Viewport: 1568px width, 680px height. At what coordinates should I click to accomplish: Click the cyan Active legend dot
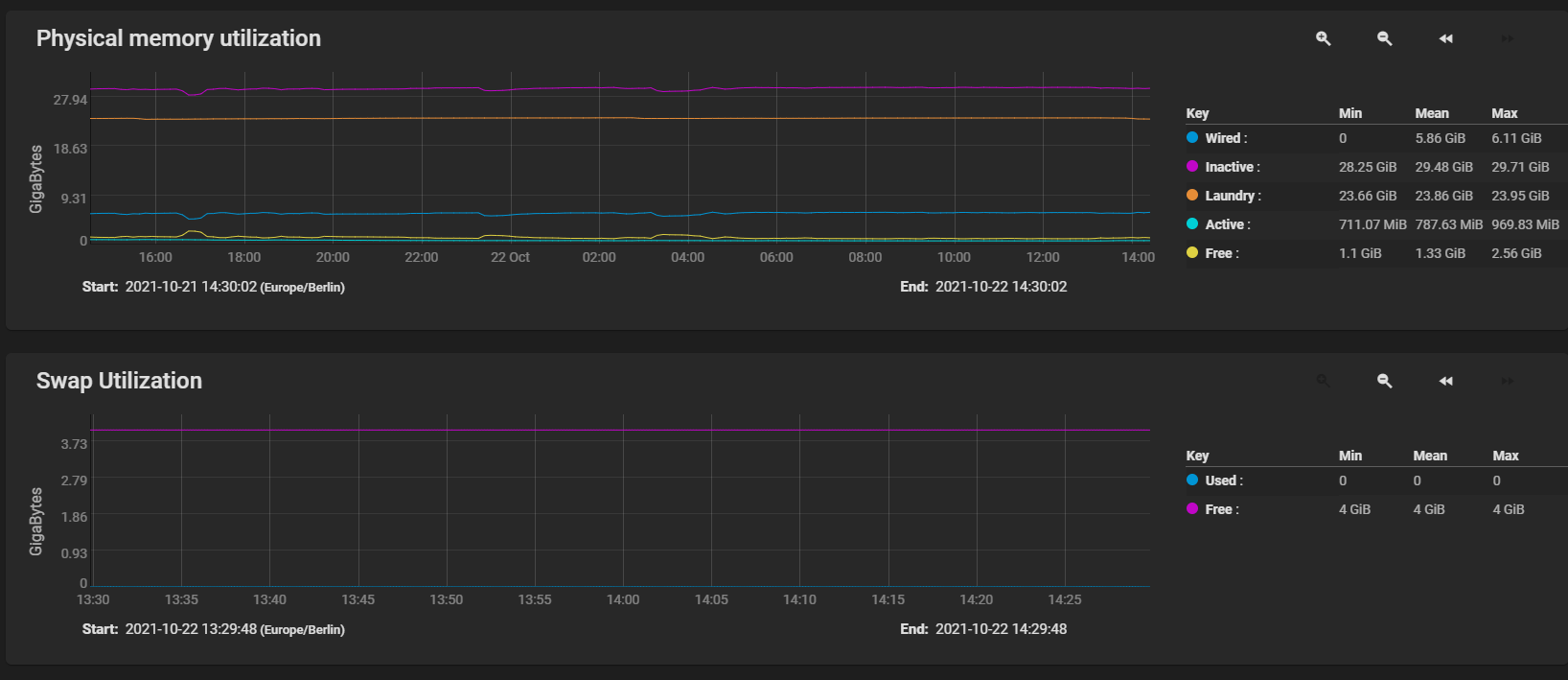pyautogui.click(x=1192, y=223)
